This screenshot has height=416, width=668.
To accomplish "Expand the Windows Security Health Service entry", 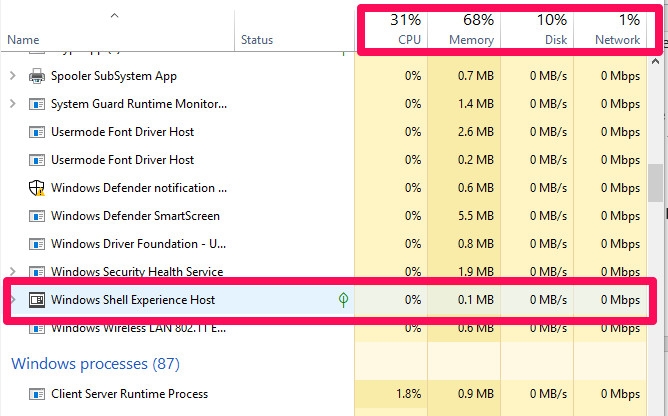I will (13, 272).
